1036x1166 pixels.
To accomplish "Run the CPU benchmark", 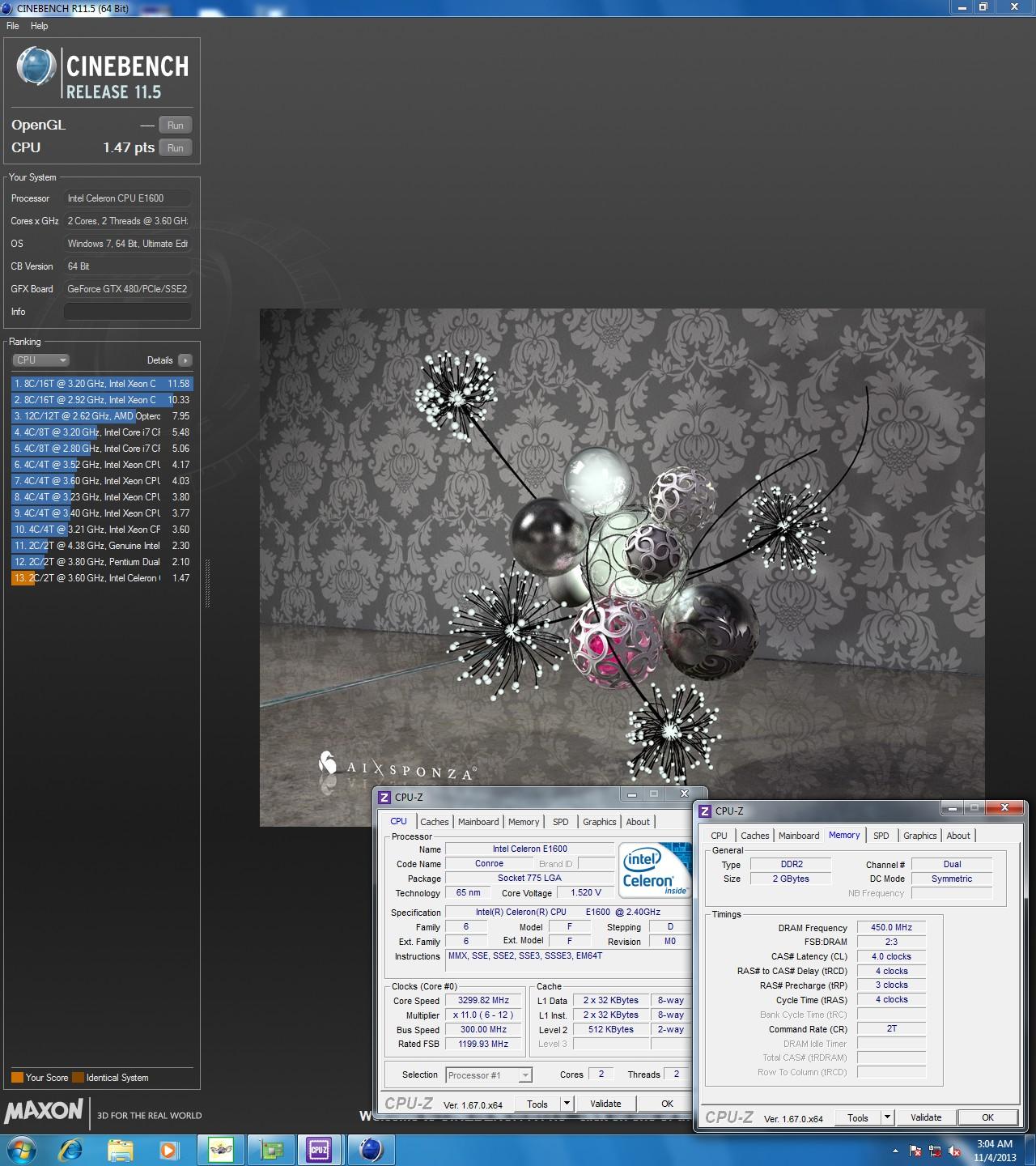I will click(176, 147).
